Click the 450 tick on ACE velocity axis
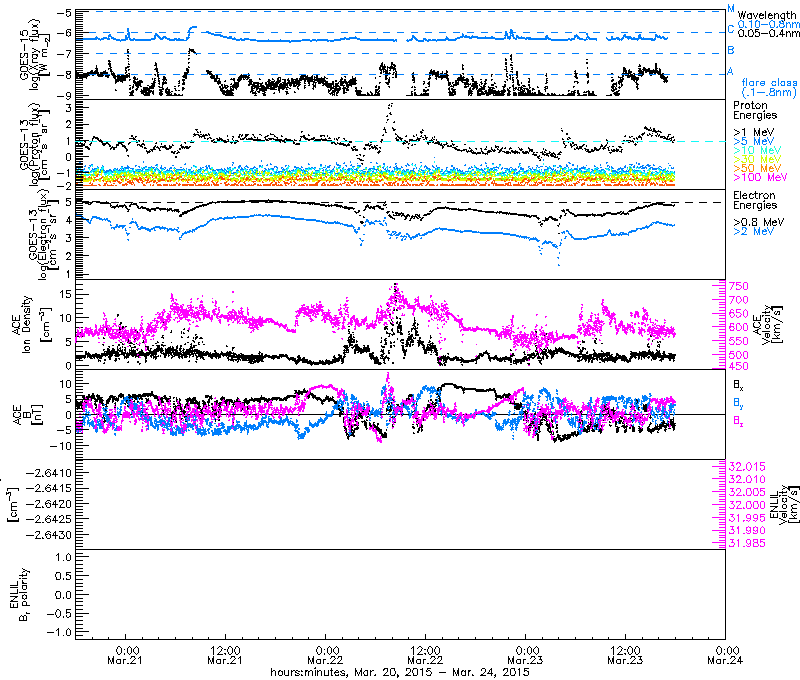Image resolution: width=800 pixels, height=680 pixels. click(x=739, y=365)
